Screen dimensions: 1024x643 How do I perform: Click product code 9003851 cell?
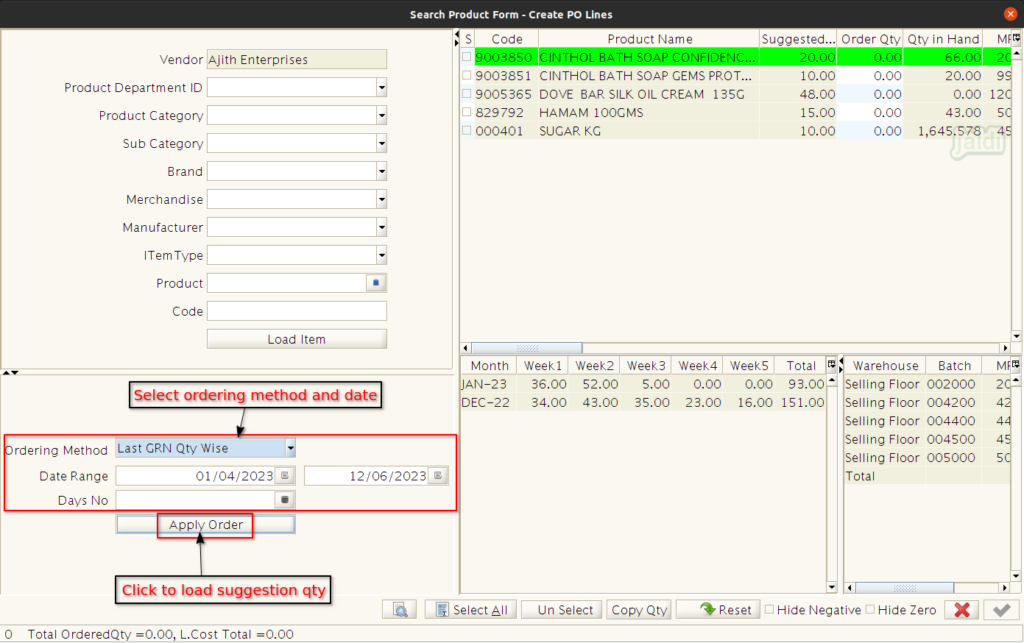(x=504, y=76)
